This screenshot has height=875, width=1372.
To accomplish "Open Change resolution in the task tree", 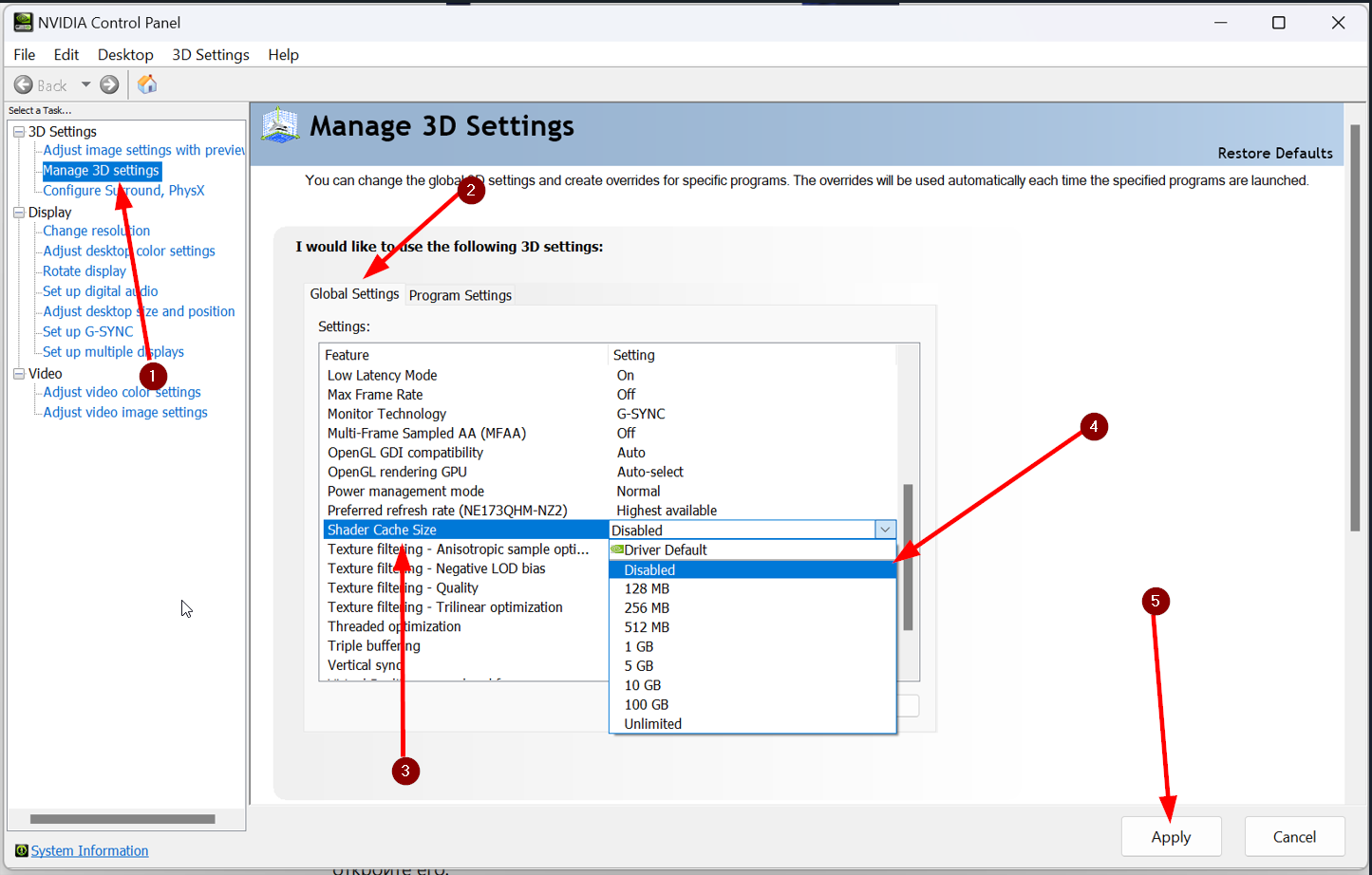I will pos(96,231).
